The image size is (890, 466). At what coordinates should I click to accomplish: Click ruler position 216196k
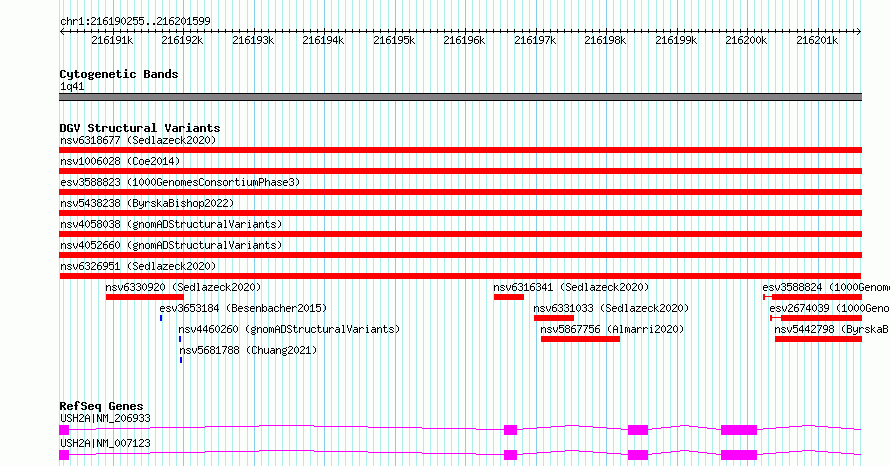(464, 40)
